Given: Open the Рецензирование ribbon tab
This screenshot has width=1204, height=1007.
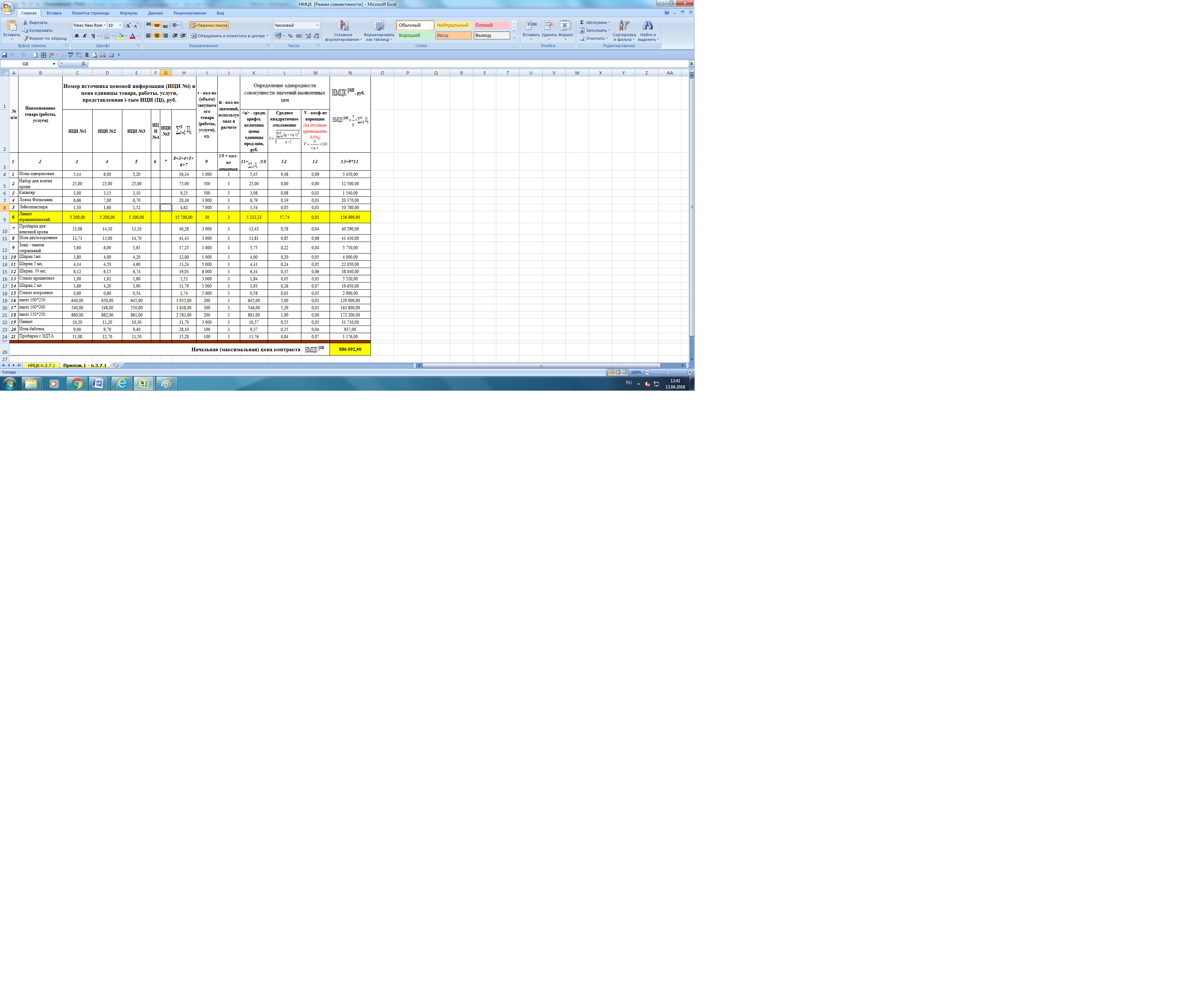Looking at the screenshot, I should coord(190,13).
